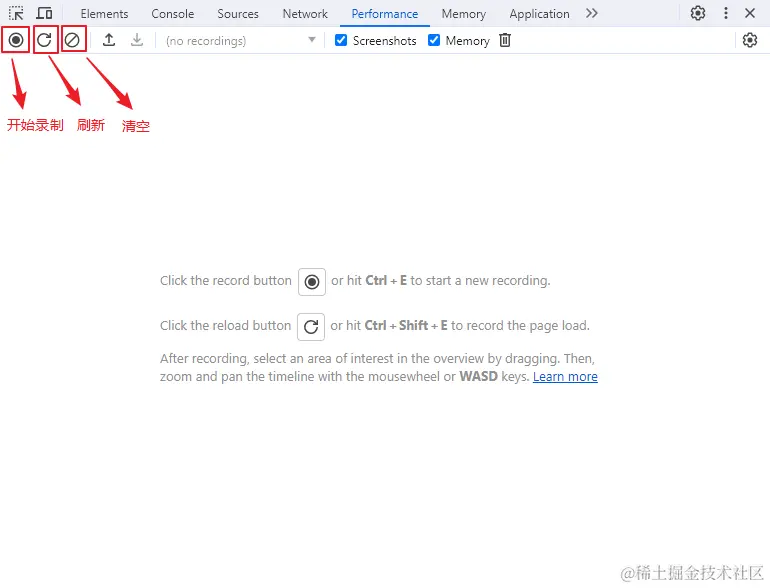
Task: Start recording with the toolbar record button
Action: click(x=16, y=40)
